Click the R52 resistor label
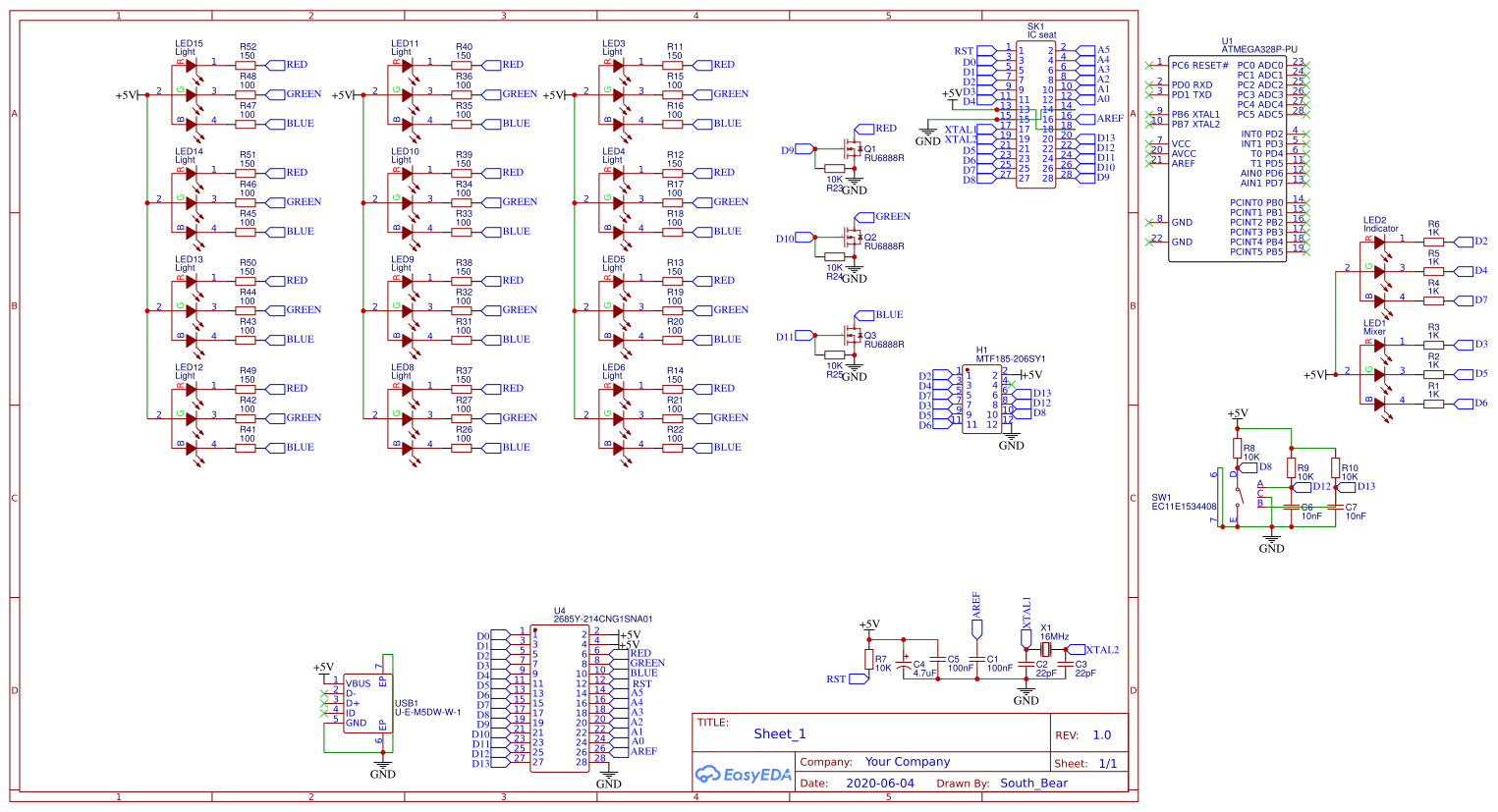 pos(248,47)
